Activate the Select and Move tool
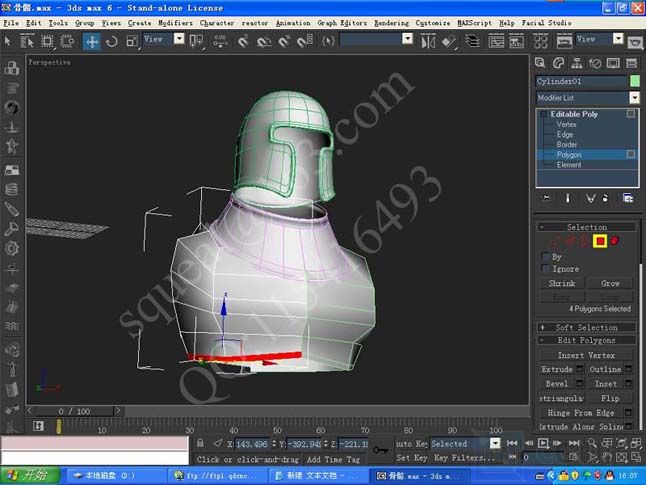This screenshot has height=485, width=646. pyautogui.click(x=91, y=41)
